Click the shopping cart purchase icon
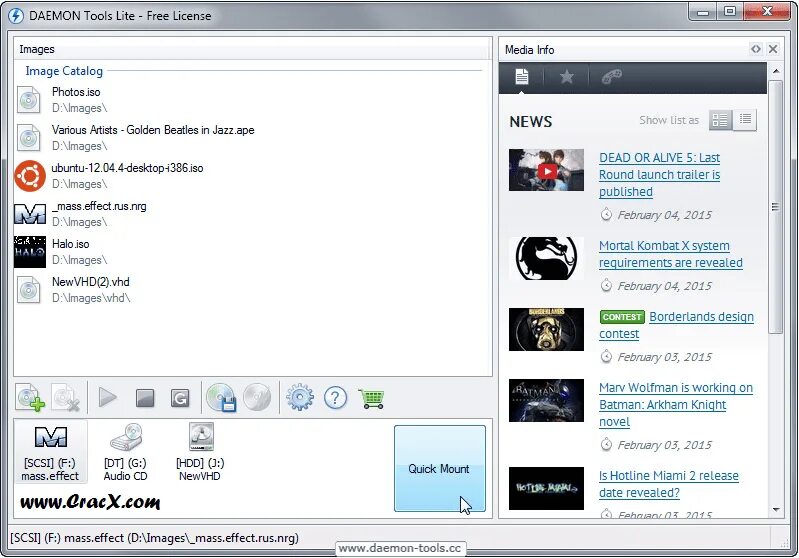 [371, 398]
